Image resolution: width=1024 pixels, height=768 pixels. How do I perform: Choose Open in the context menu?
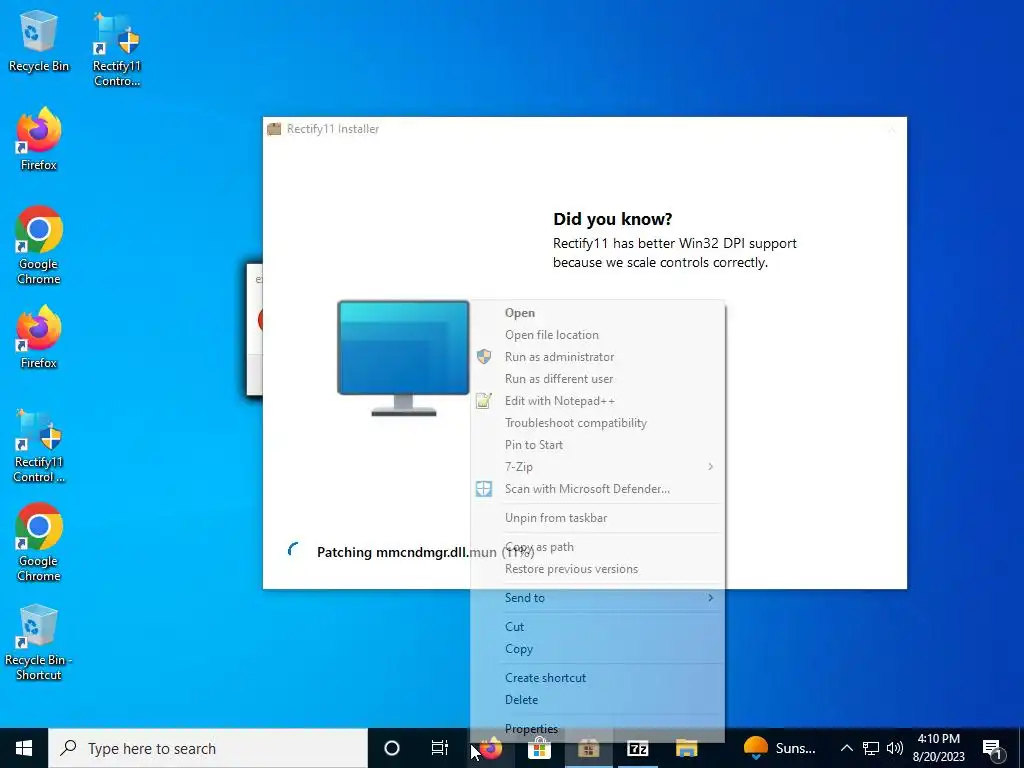(x=598, y=313)
